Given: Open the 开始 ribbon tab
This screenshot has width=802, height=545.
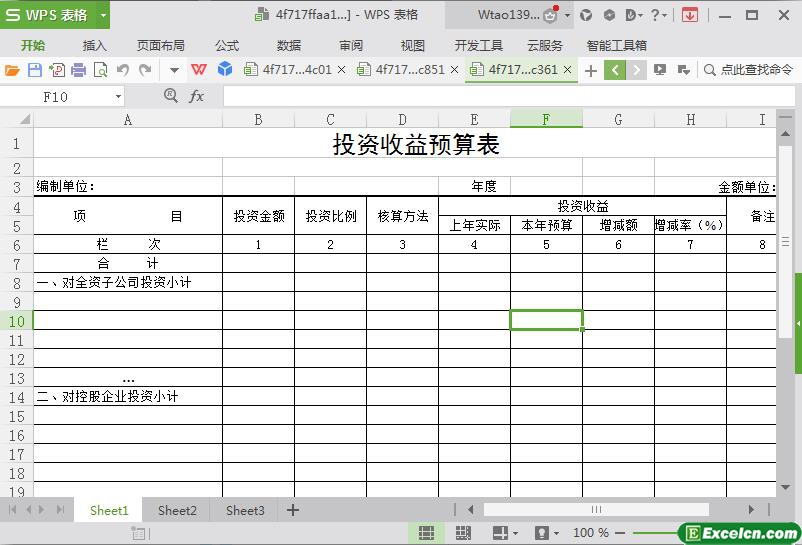Looking at the screenshot, I should point(33,46).
